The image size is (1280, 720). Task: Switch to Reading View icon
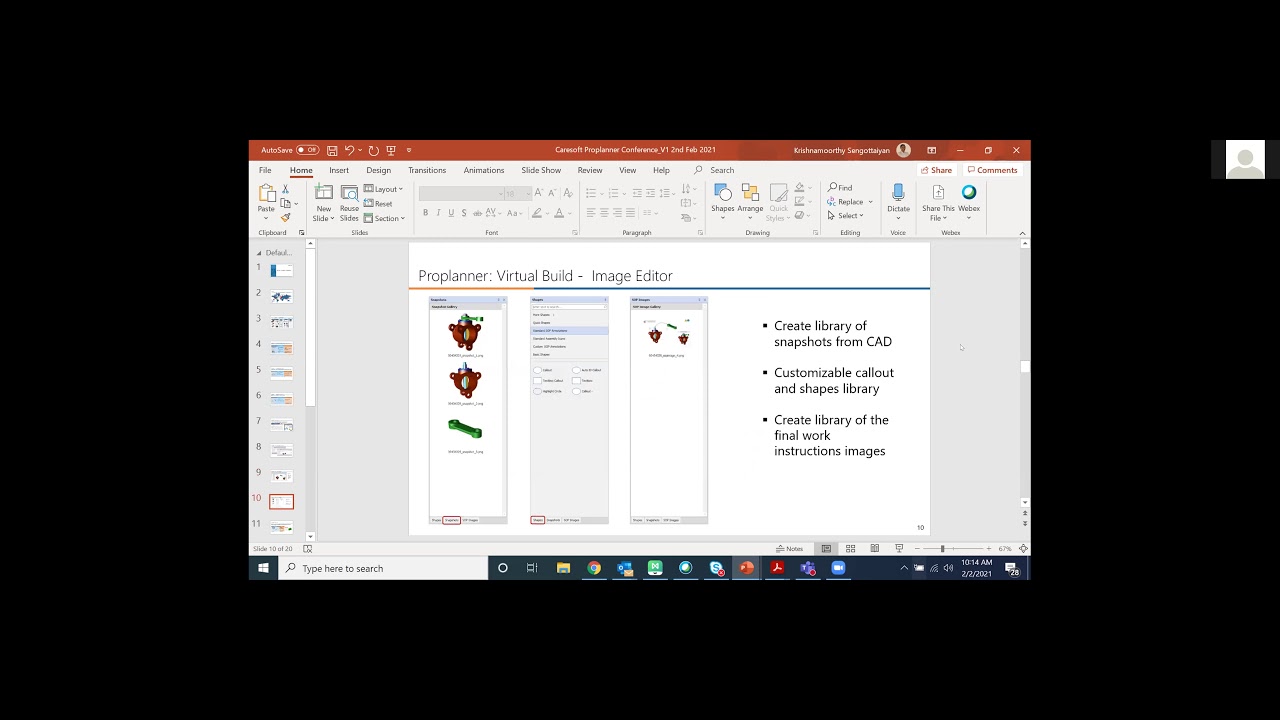pyautogui.click(x=875, y=549)
